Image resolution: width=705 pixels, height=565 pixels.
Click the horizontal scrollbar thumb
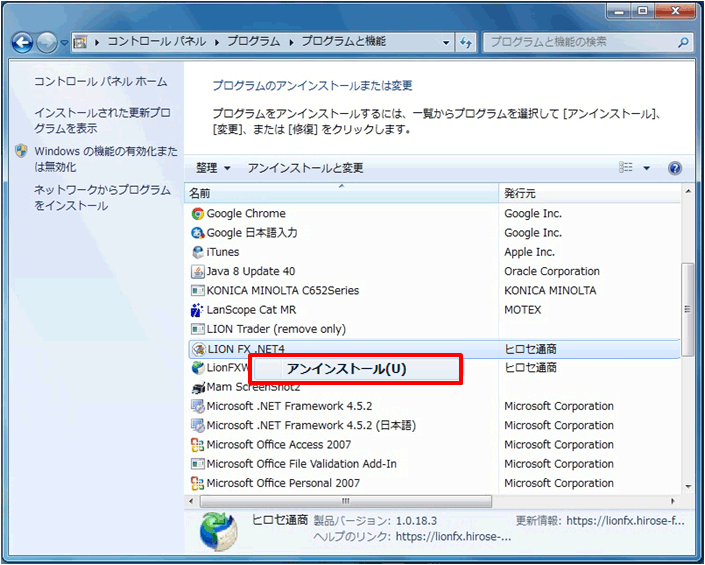(x=346, y=501)
